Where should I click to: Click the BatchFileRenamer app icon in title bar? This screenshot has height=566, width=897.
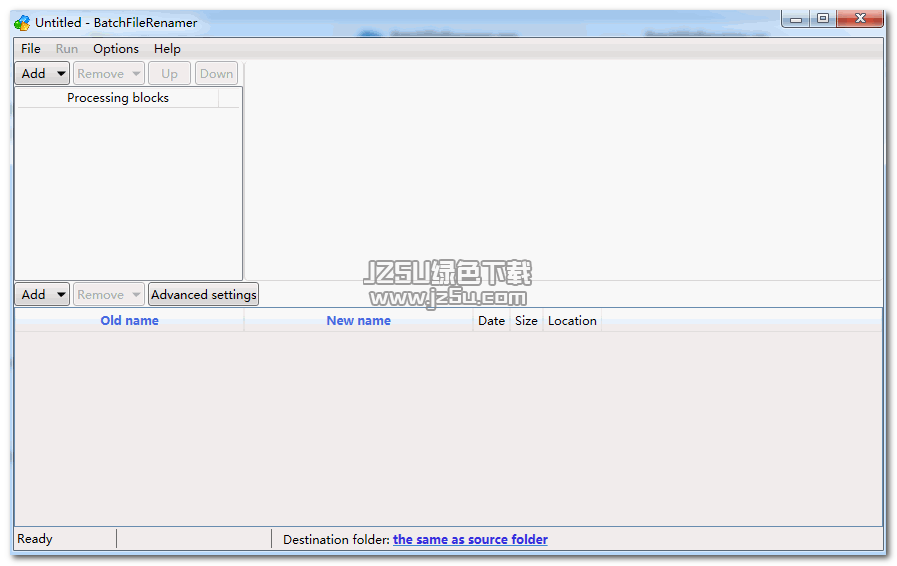click(22, 23)
